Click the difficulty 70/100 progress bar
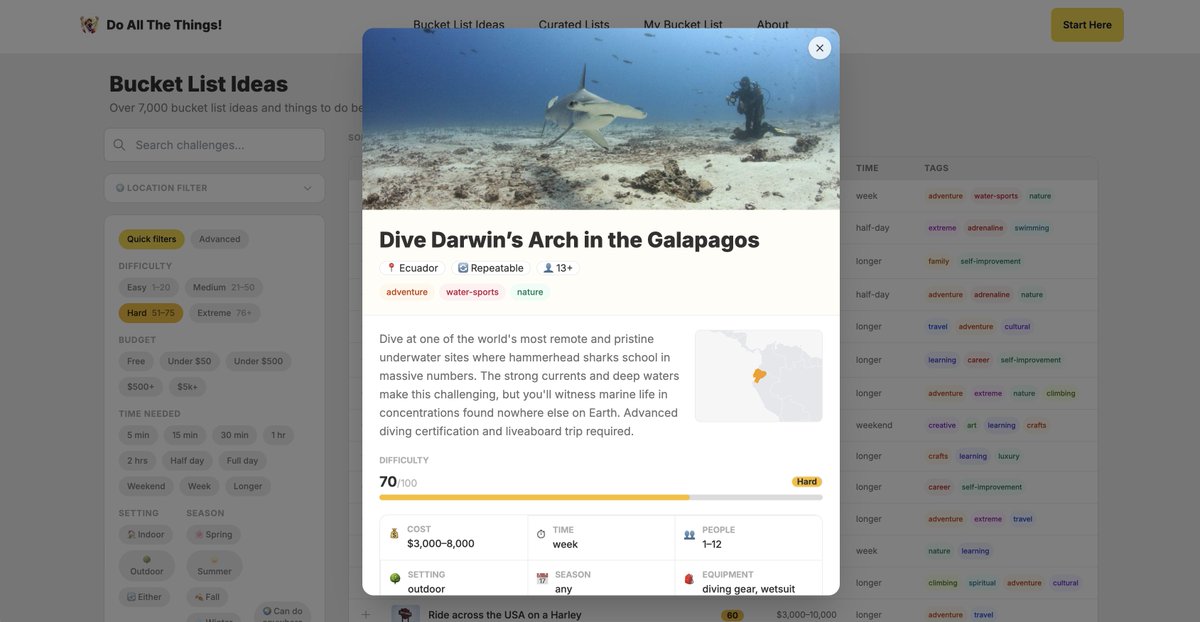Image resolution: width=1200 pixels, height=622 pixels. coord(601,497)
